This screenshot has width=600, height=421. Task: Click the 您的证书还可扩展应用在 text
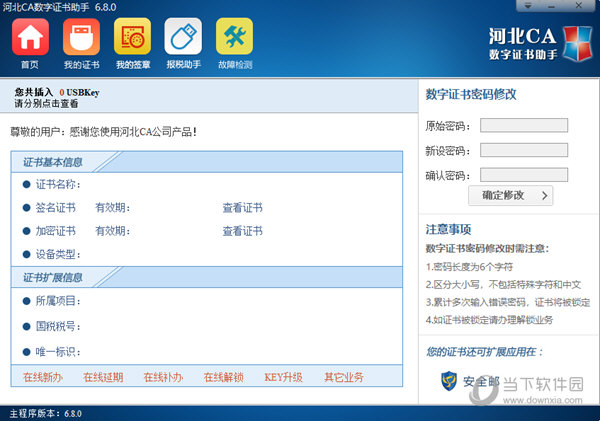click(x=484, y=352)
